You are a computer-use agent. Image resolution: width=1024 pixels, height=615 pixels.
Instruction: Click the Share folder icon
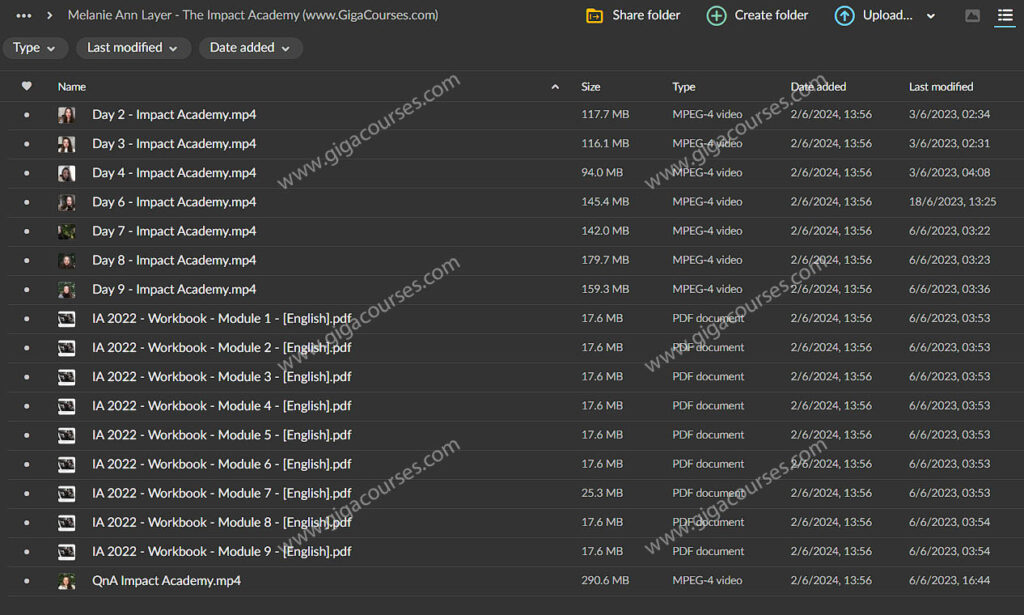pos(594,16)
